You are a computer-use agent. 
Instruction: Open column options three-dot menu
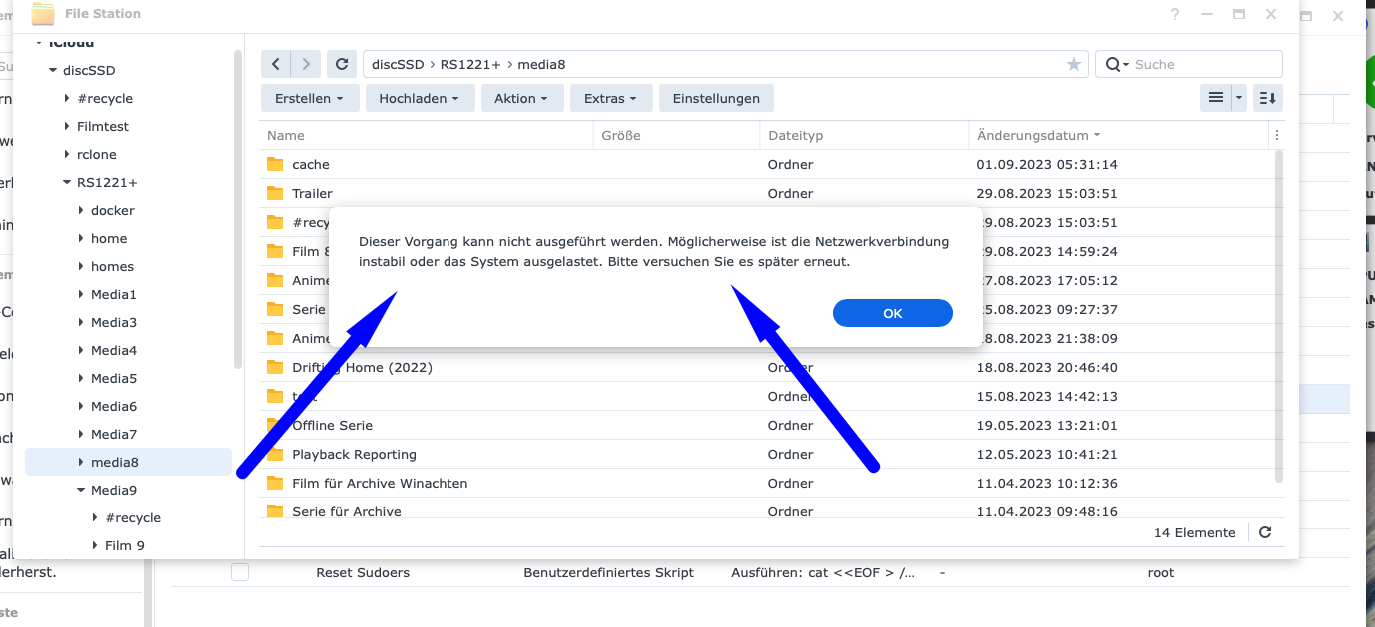[1276, 135]
